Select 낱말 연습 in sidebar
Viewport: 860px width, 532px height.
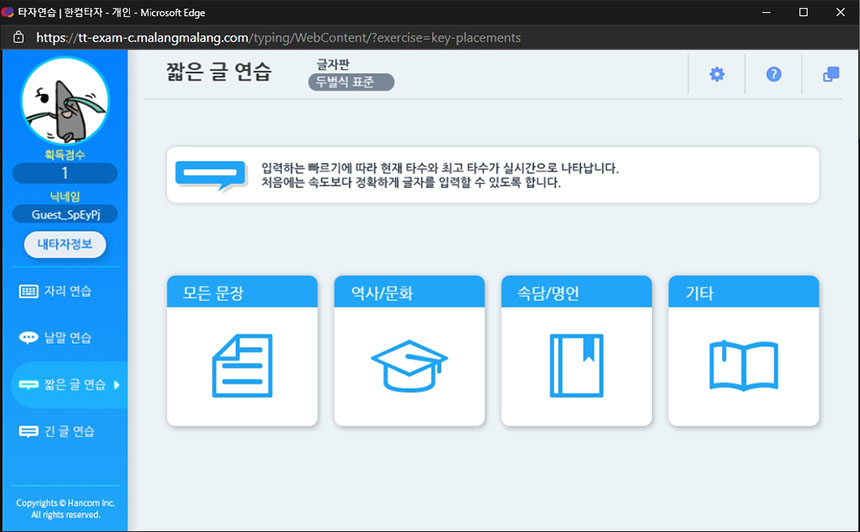[x=67, y=337]
